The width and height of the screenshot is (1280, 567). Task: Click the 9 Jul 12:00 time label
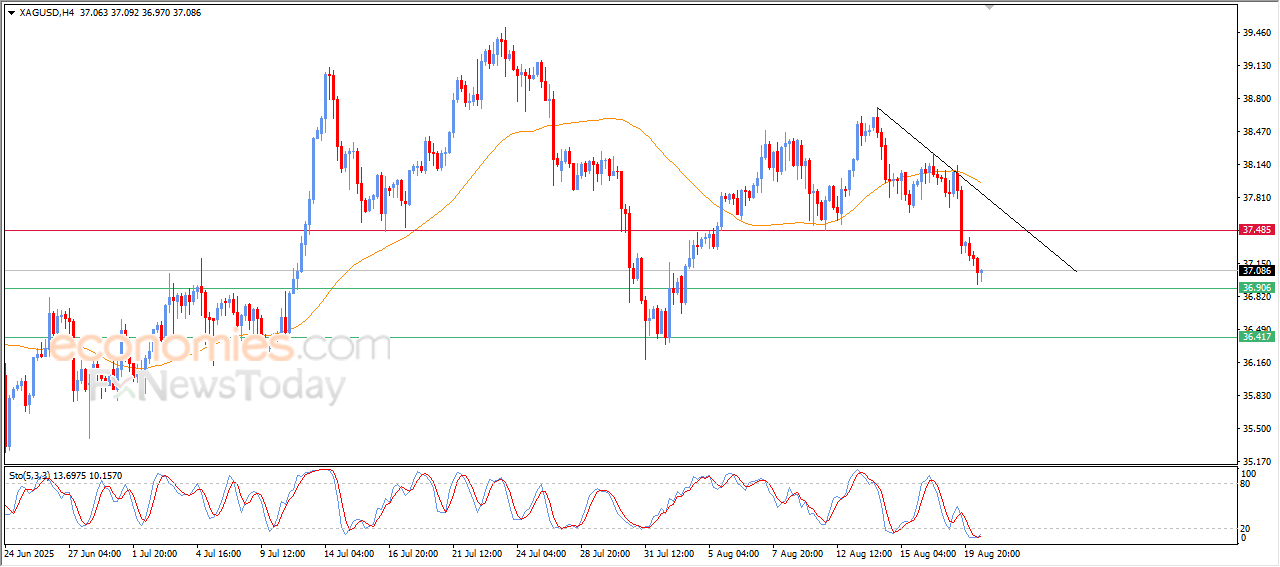tap(285, 552)
